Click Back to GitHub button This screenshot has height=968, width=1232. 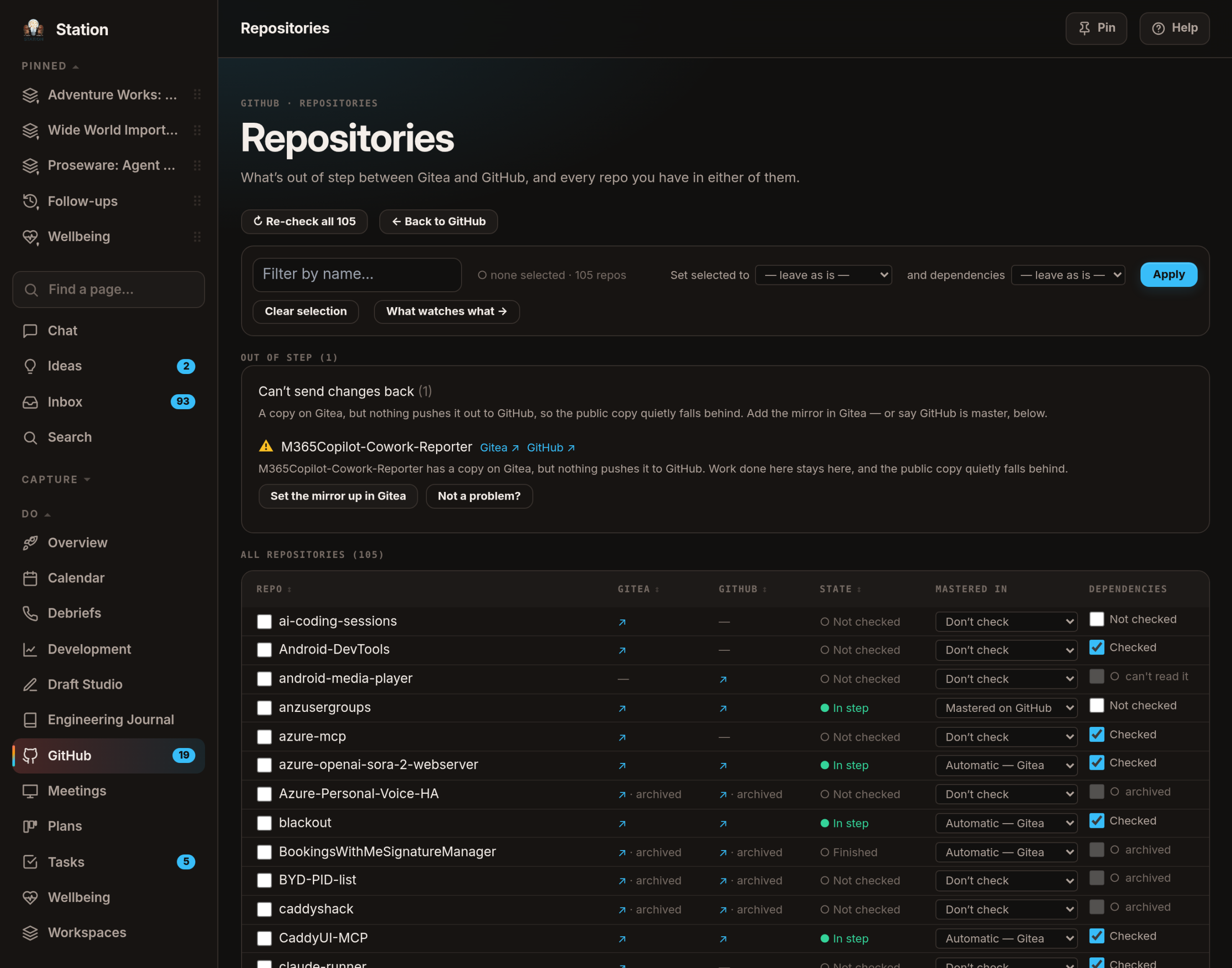point(438,221)
